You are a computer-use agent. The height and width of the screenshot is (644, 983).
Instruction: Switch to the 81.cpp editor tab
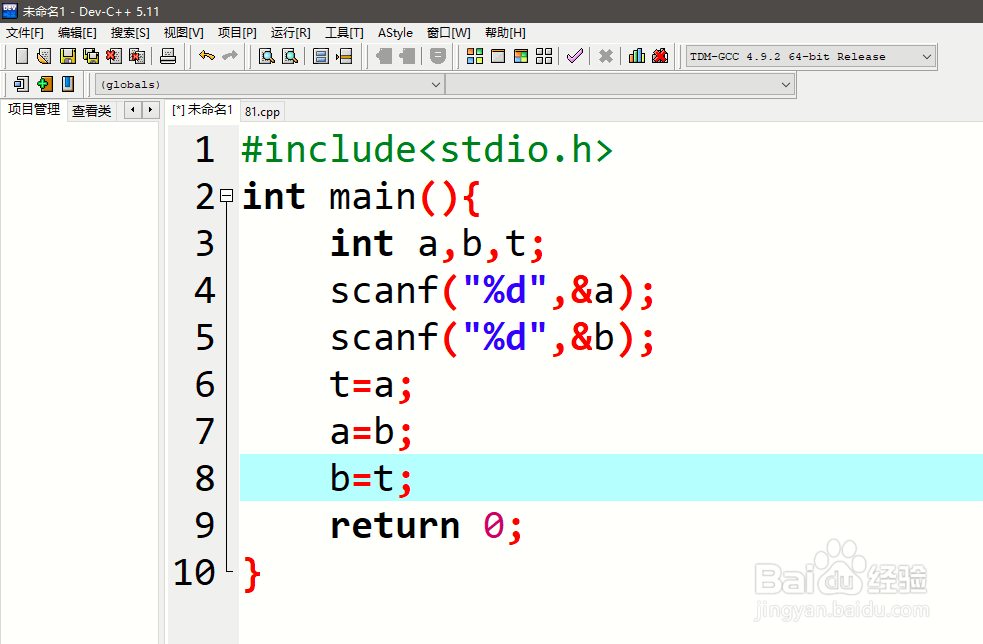(x=262, y=112)
